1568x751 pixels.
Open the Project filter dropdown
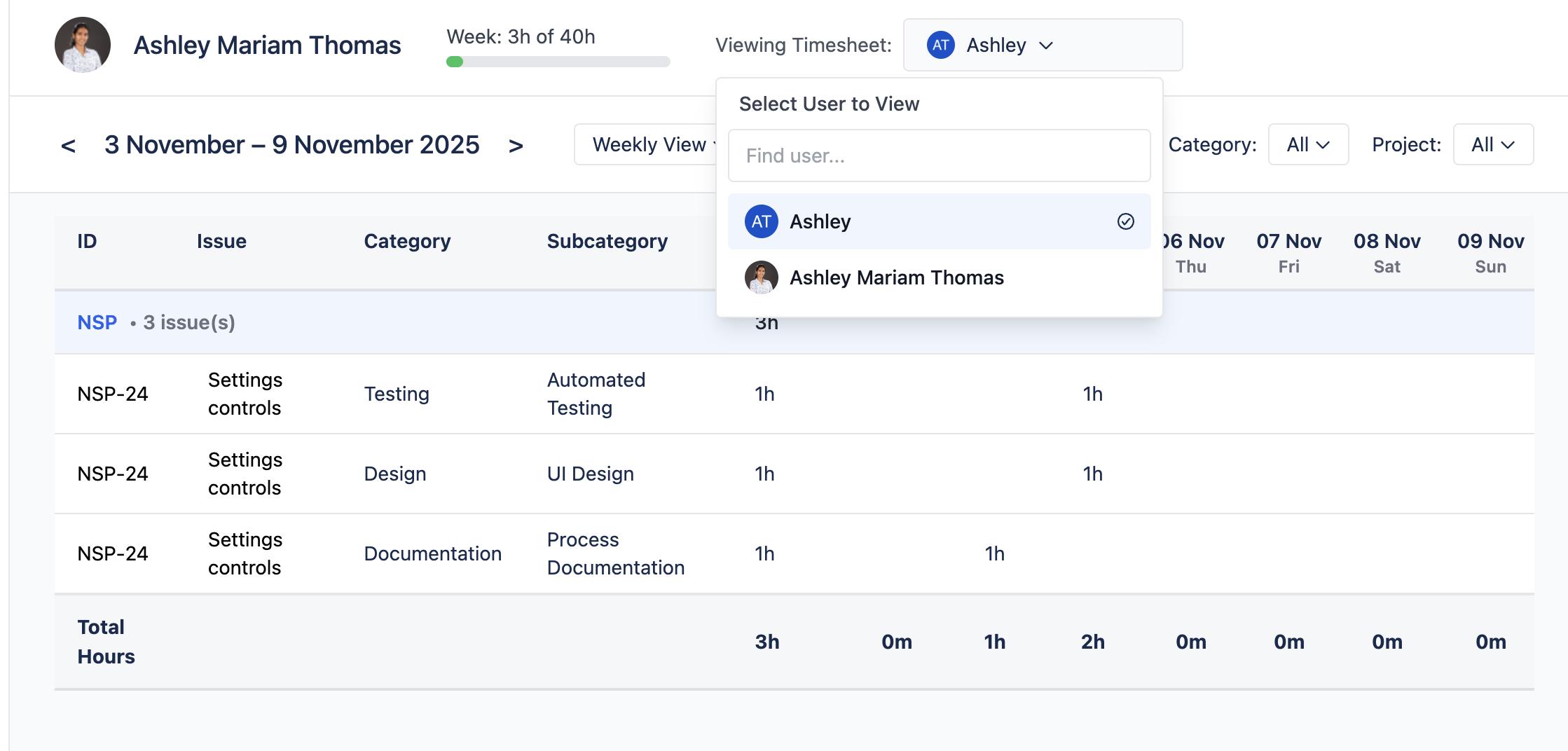tap(1492, 144)
